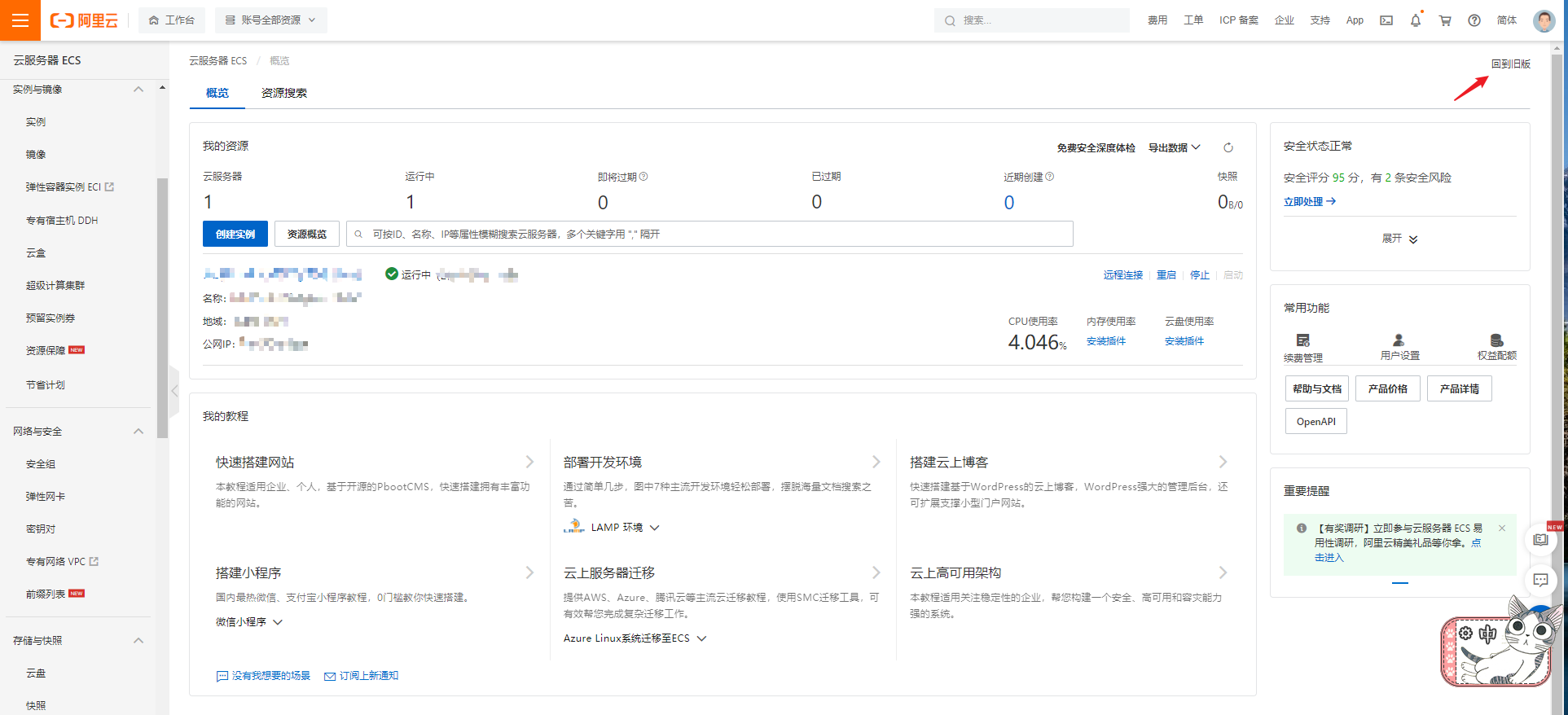
Task: Switch to 概览 tab
Action: pos(217,93)
